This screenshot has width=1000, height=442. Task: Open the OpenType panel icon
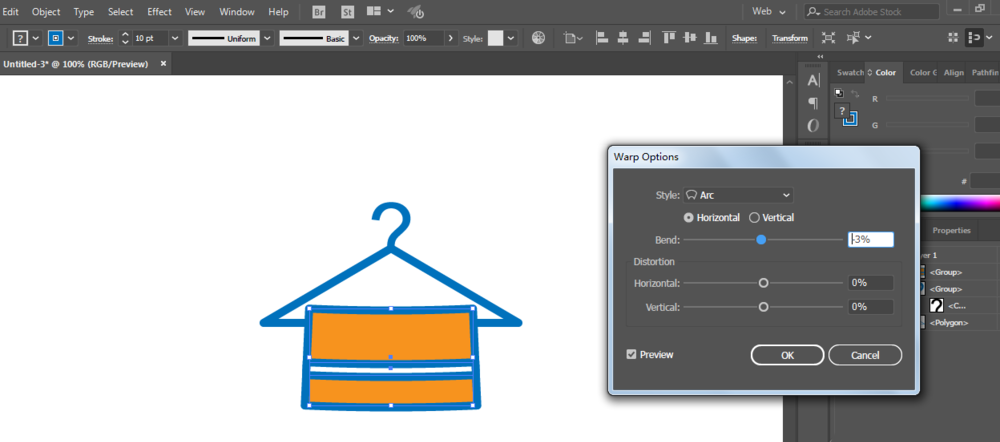(813, 125)
